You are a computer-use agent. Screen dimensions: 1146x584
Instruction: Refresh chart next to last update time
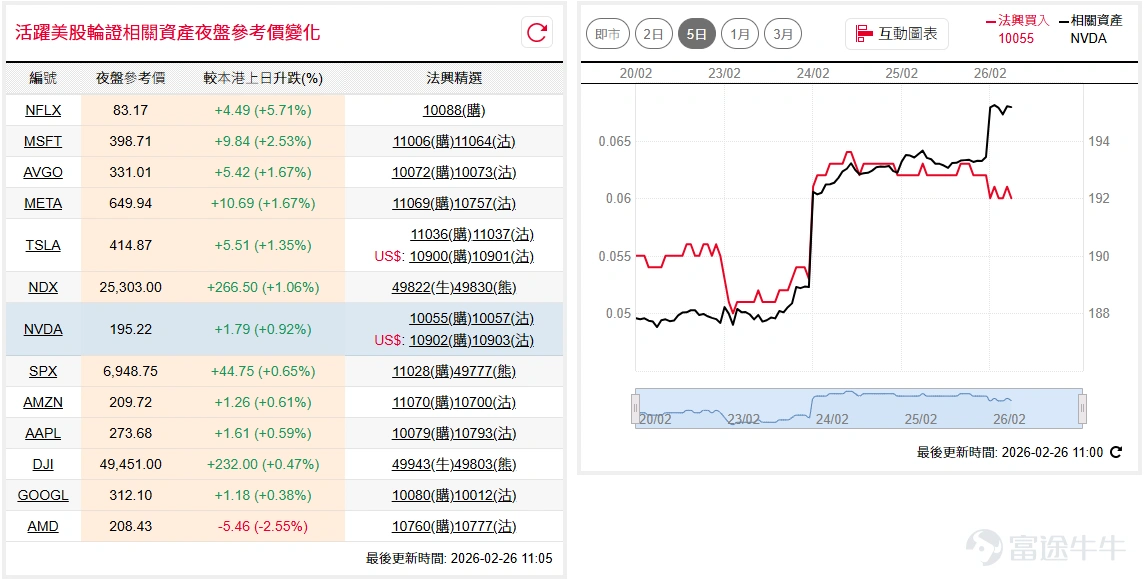1115,452
